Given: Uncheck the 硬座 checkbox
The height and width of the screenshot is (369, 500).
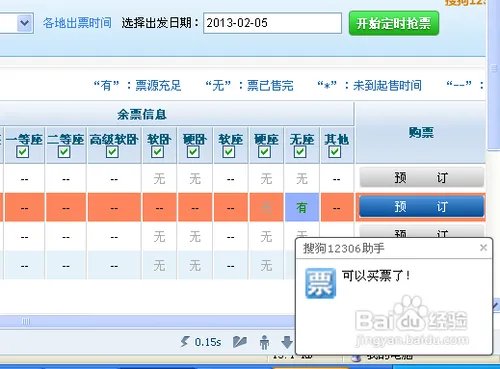Looking at the screenshot, I should click(x=264, y=152).
